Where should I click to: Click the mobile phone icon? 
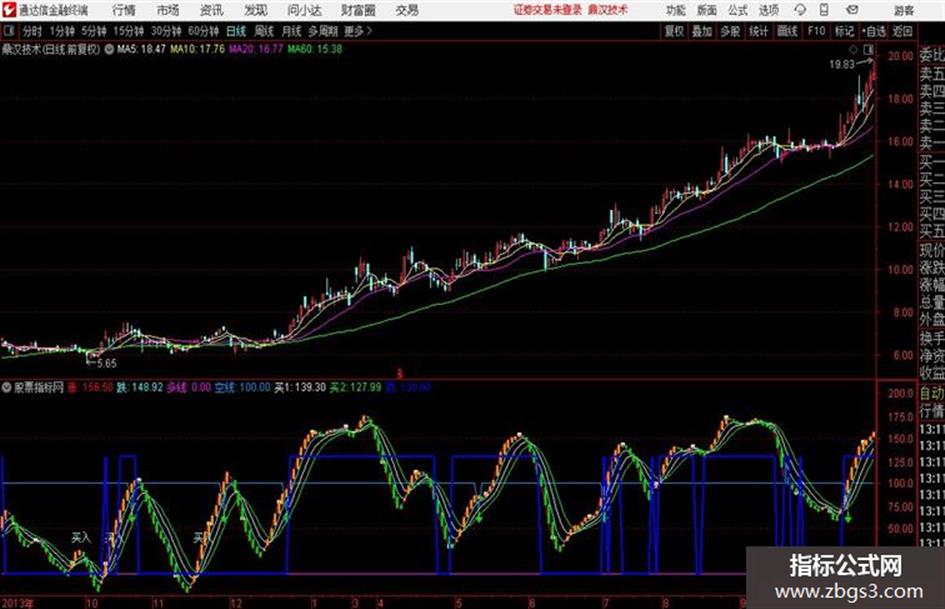click(824, 10)
